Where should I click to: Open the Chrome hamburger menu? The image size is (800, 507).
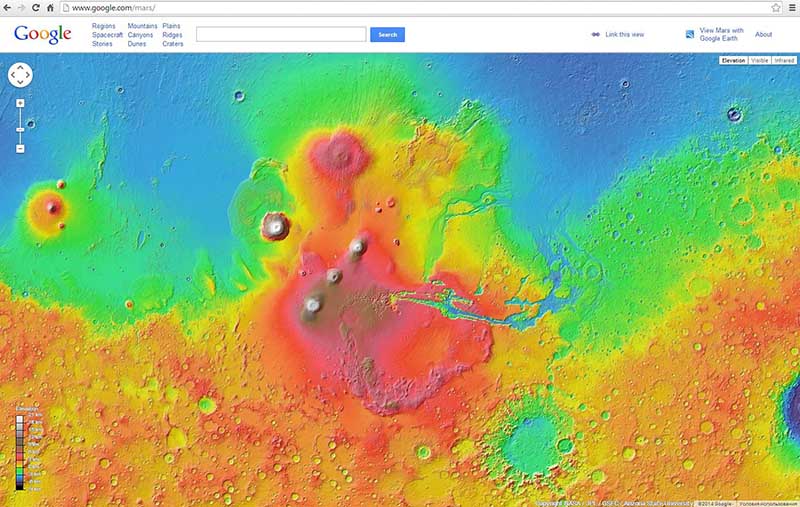pyautogui.click(x=790, y=7)
